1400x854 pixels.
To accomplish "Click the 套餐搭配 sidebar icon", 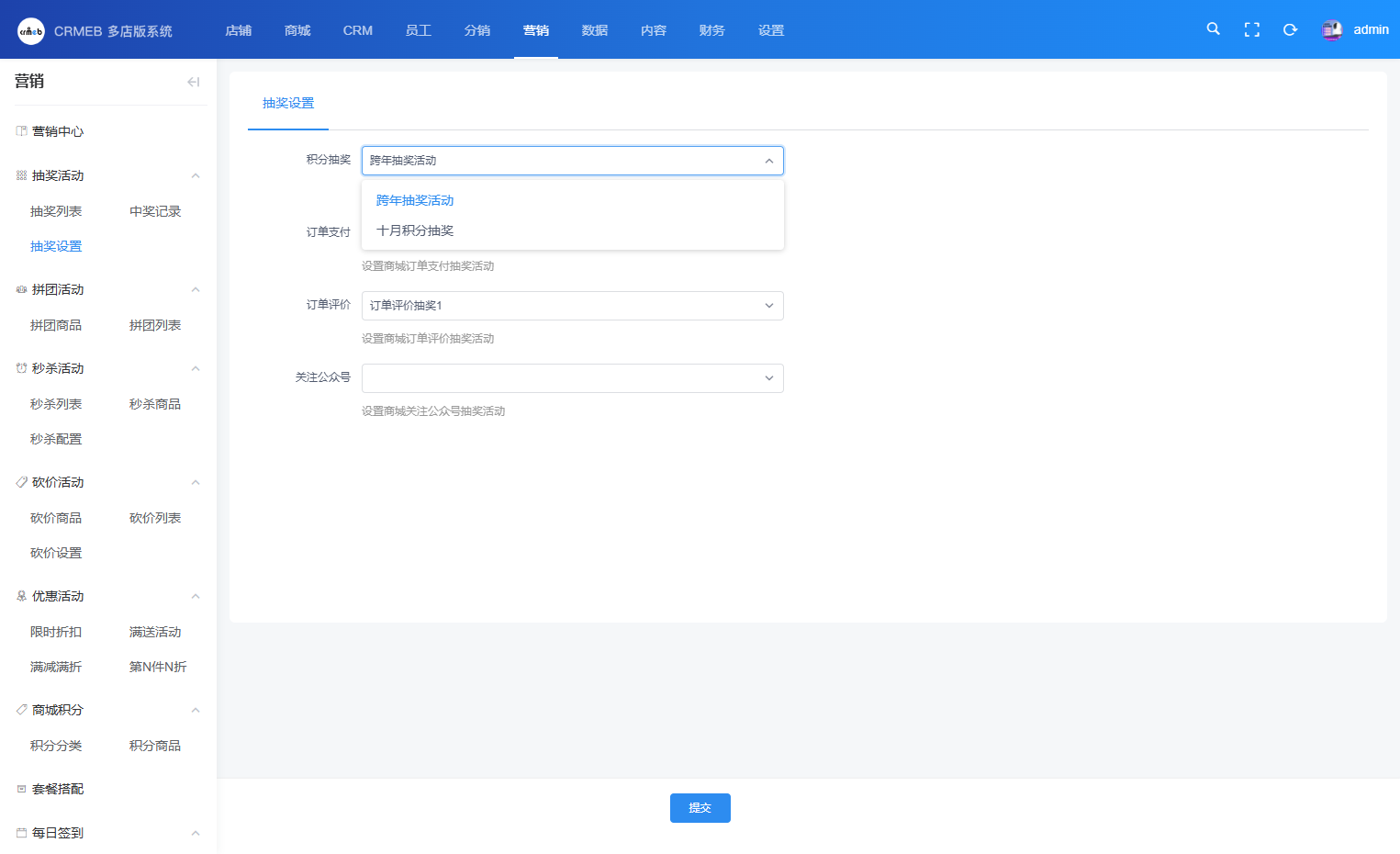I will 21,789.
